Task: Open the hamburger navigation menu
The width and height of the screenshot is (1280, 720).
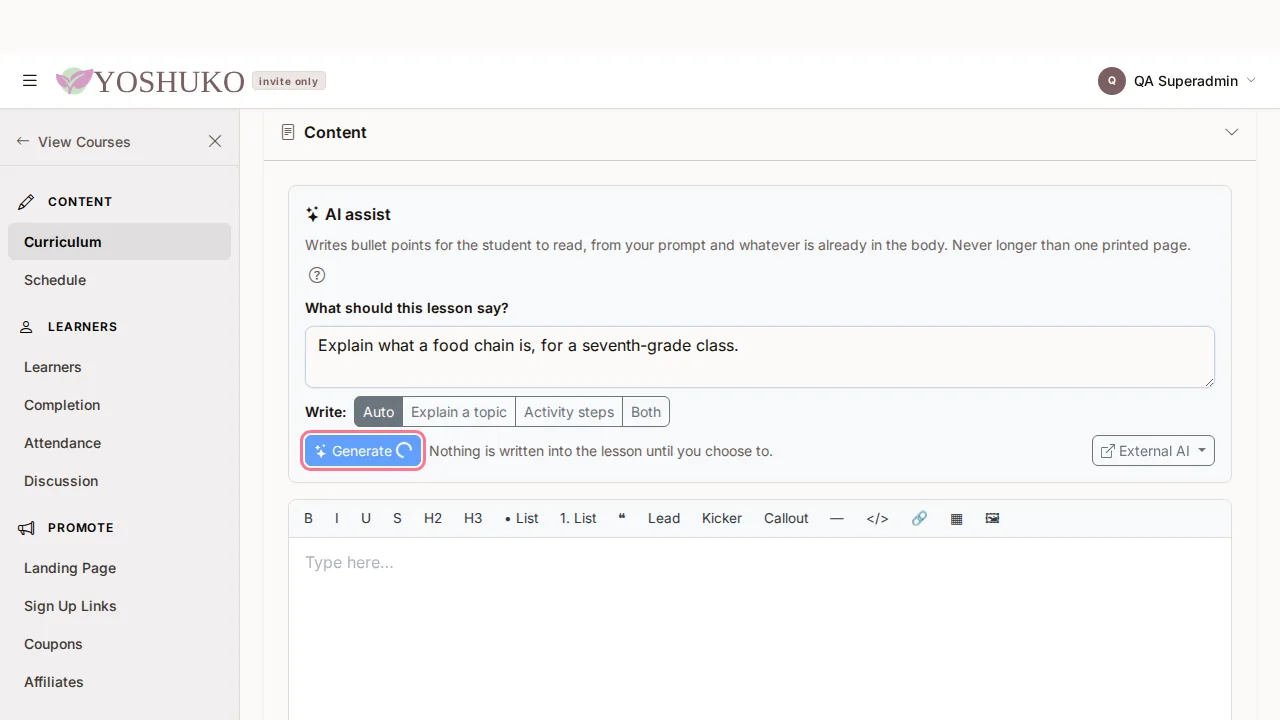Action: click(x=30, y=81)
